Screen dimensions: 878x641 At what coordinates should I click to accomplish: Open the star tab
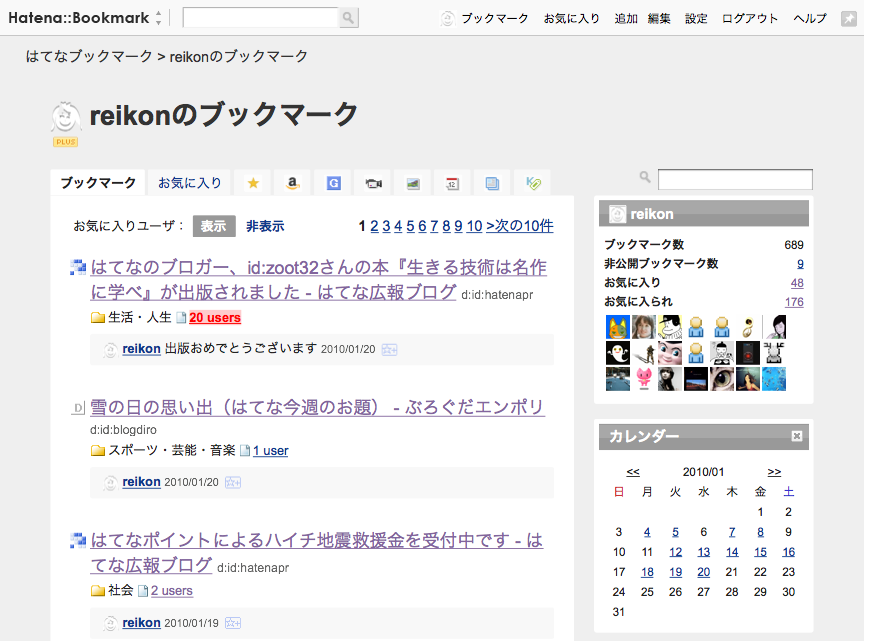[x=253, y=183]
